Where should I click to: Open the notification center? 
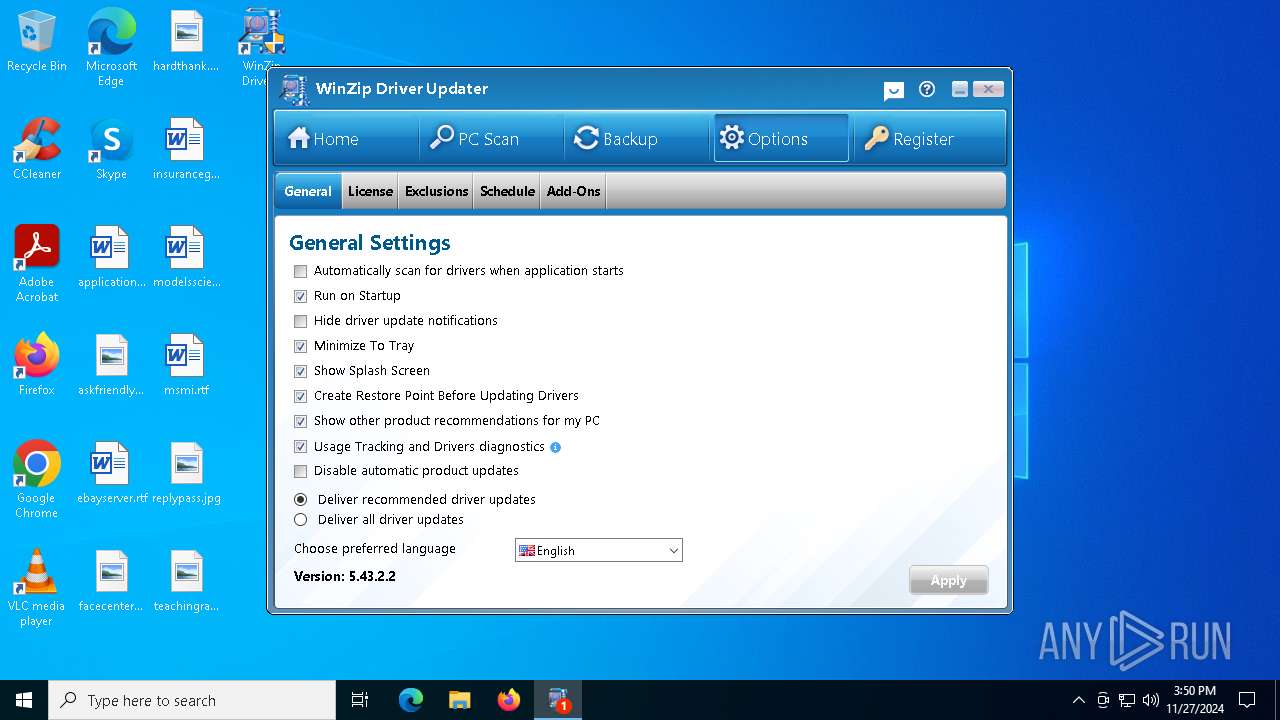tap(1247, 700)
